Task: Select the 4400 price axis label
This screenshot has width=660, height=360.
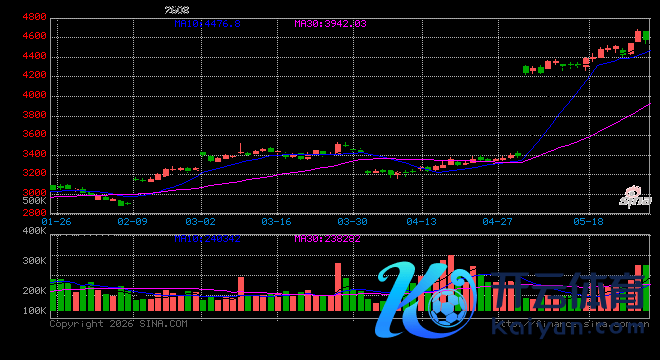Action: click(34, 56)
